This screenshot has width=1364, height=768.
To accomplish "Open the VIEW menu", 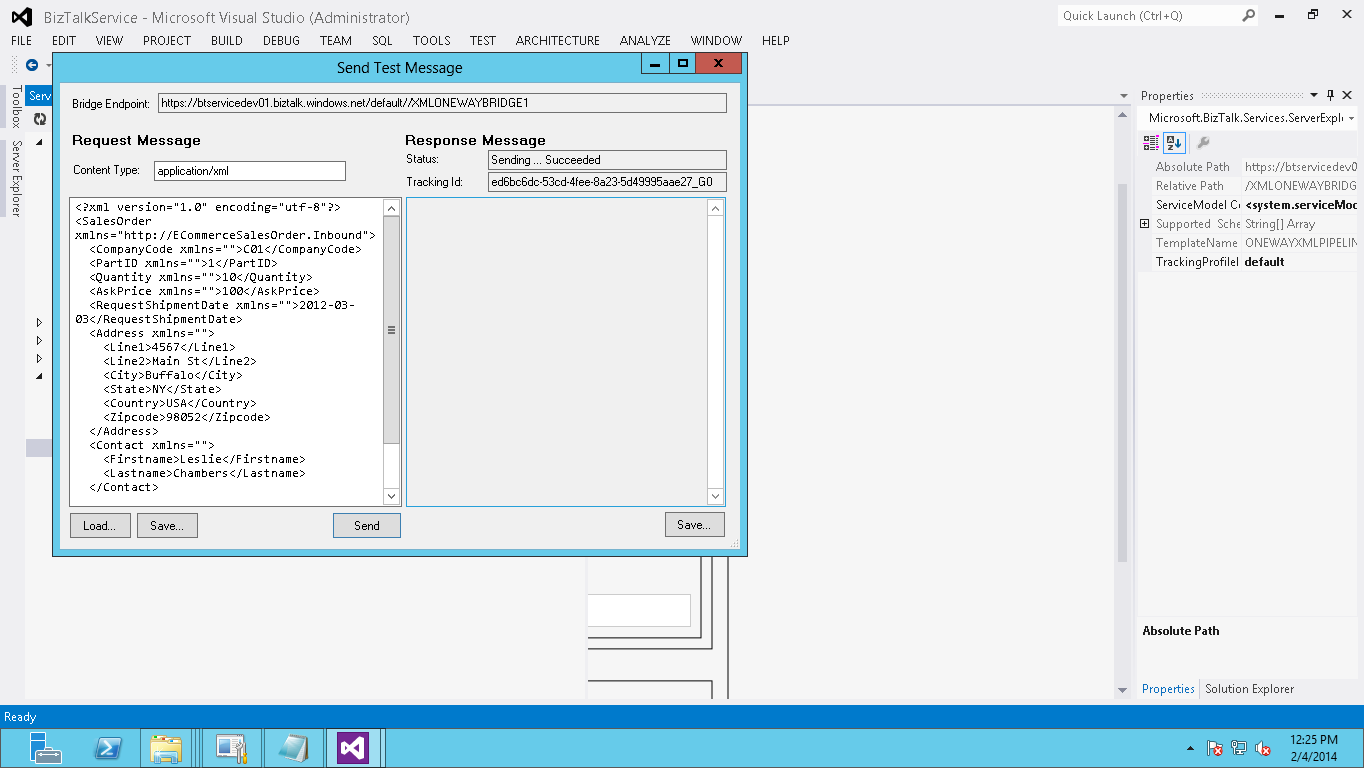I will click(110, 41).
